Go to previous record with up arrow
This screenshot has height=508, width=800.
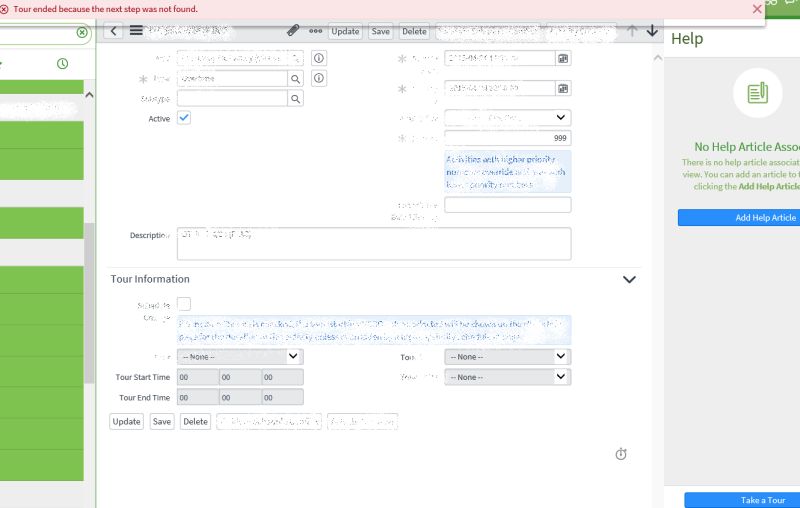coord(632,31)
